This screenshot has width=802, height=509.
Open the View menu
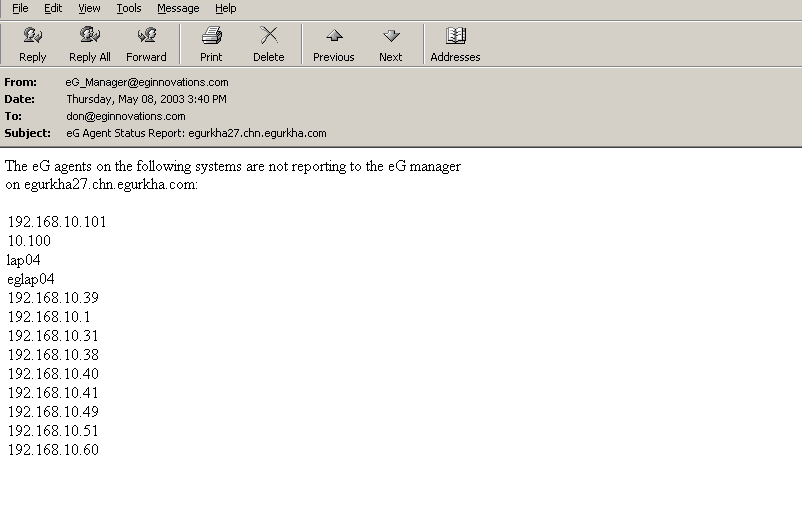coord(89,8)
